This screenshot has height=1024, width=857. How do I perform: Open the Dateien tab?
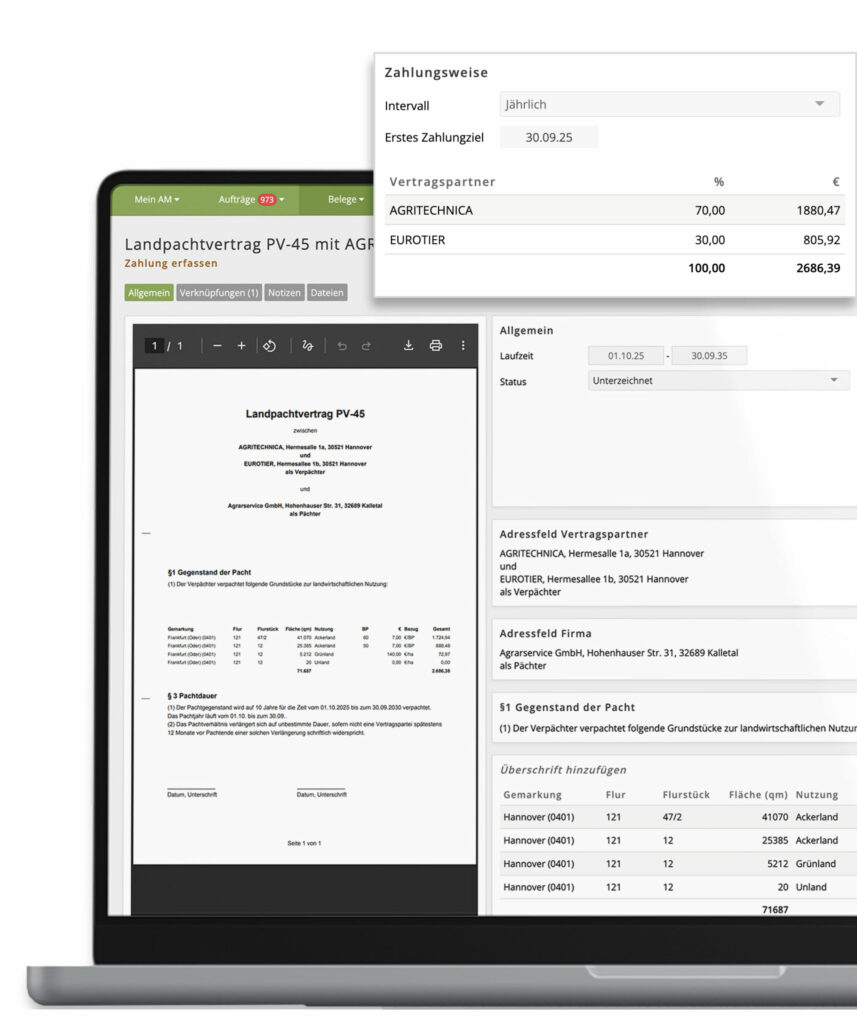click(x=327, y=293)
